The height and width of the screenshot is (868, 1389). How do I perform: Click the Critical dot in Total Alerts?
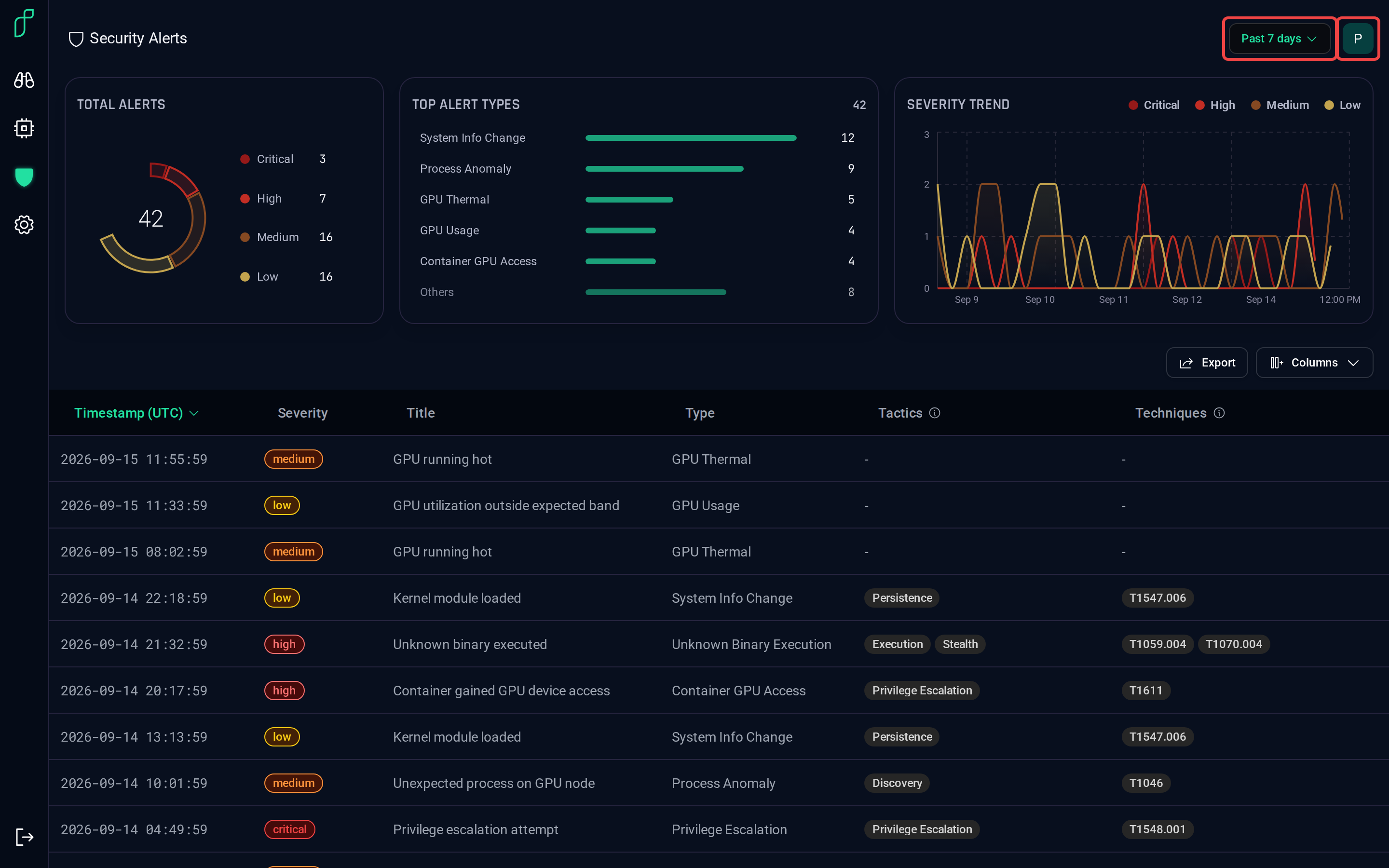245,159
